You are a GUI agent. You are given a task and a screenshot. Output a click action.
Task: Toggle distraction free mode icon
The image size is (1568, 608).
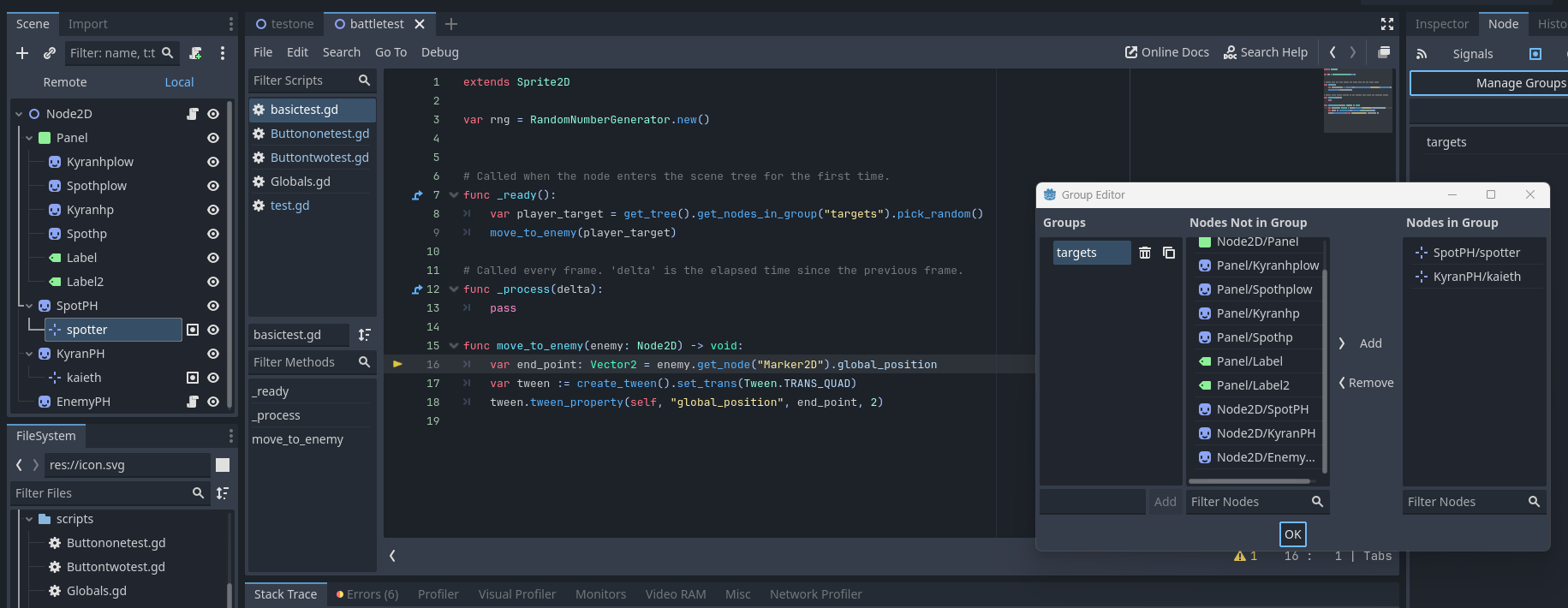tap(1387, 24)
